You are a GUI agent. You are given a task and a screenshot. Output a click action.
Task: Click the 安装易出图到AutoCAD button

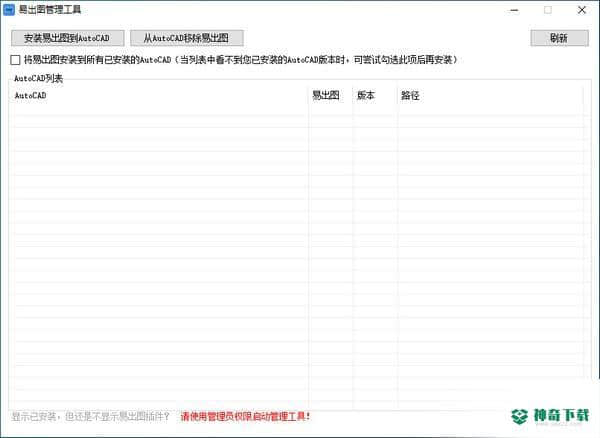[68, 38]
